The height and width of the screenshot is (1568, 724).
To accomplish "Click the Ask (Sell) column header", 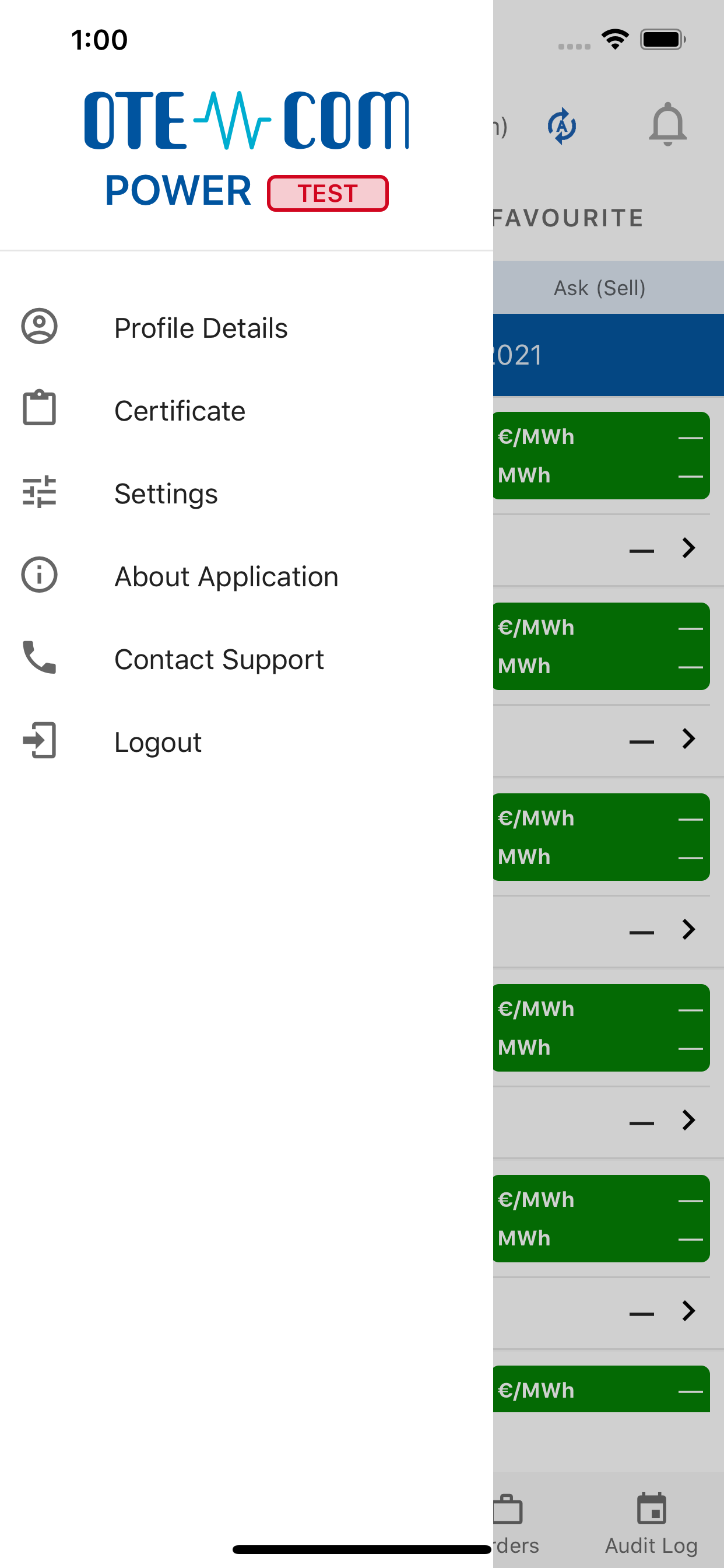I will [599, 288].
